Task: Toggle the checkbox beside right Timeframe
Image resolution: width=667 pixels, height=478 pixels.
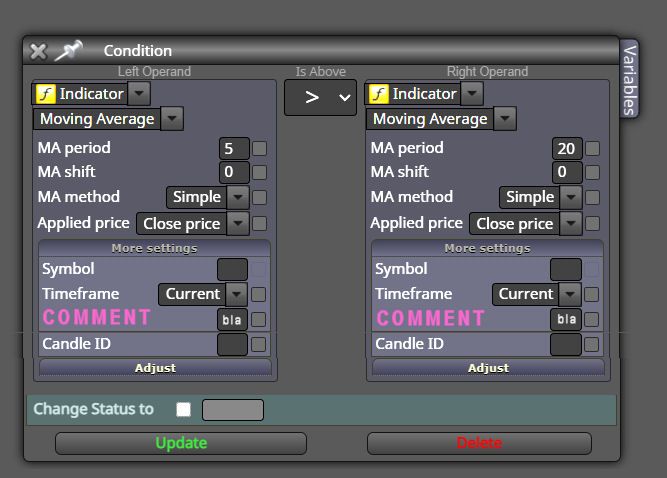Action: tap(591, 294)
